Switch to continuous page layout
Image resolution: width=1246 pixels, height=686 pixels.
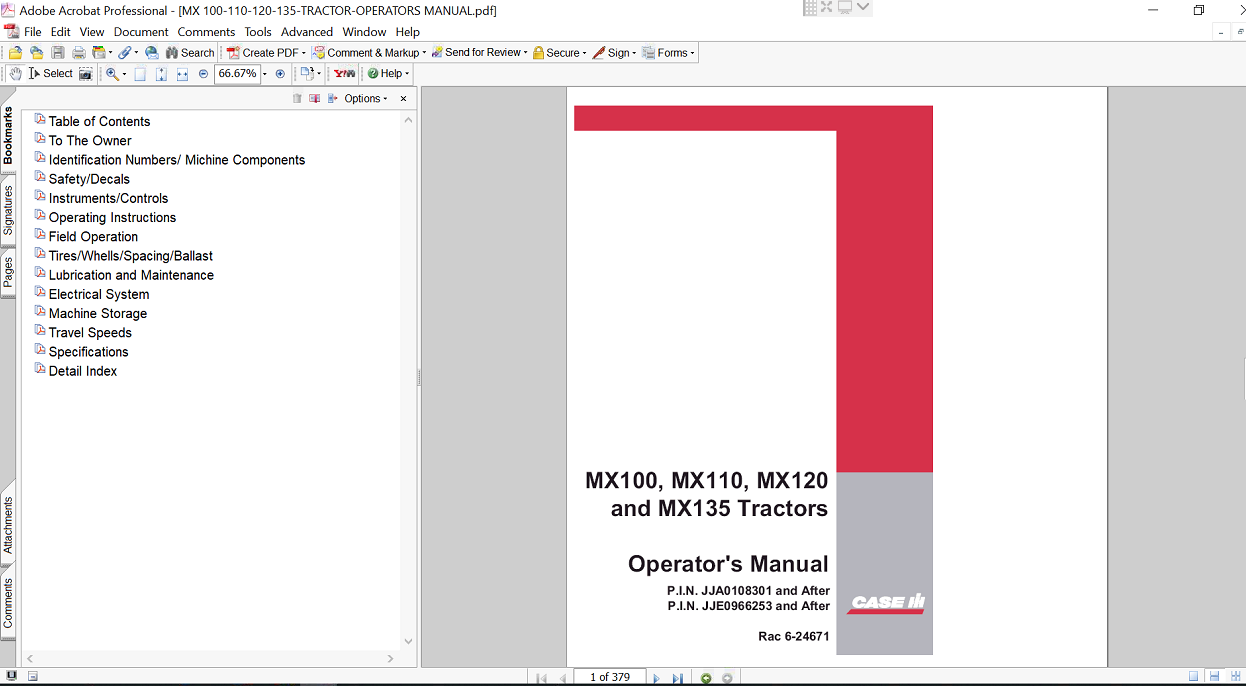pyautogui.click(x=1213, y=678)
